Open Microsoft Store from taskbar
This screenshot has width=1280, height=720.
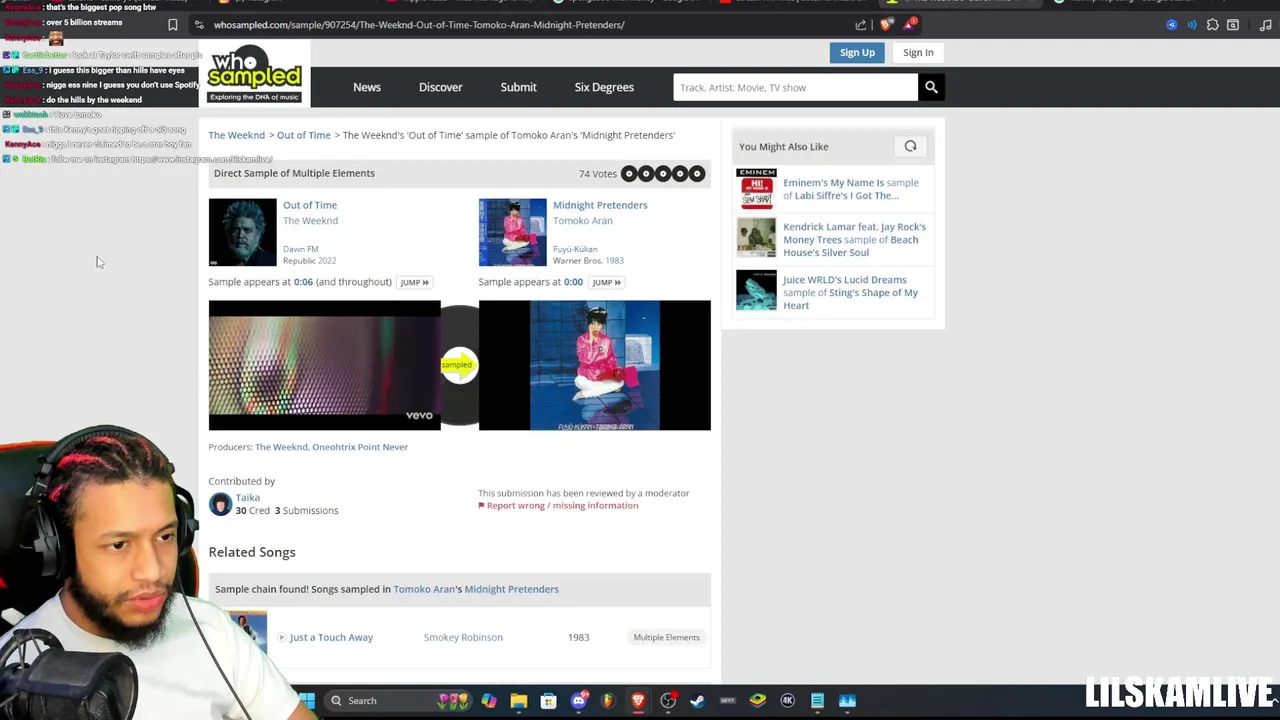[x=548, y=701]
